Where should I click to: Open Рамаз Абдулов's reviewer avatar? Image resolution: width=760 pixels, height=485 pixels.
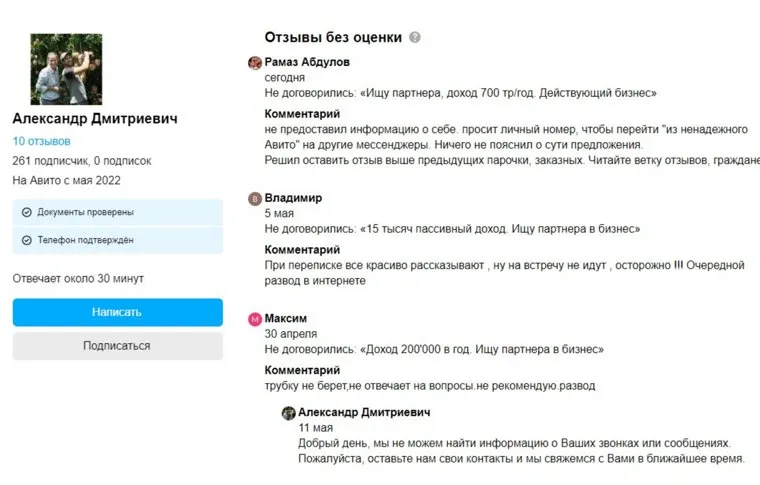(255, 62)
